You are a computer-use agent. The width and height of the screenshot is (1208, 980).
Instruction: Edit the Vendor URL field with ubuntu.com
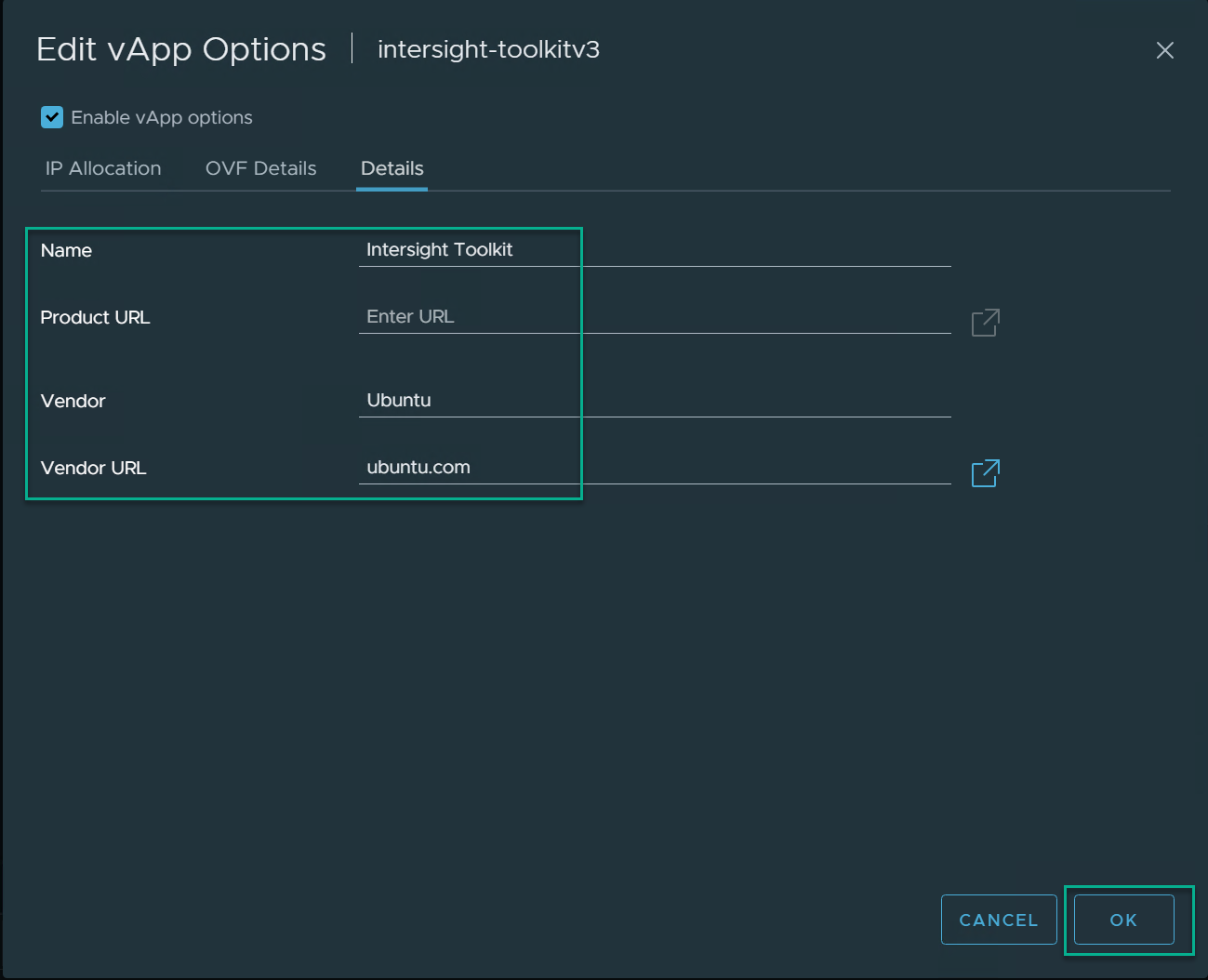[654, 468]
